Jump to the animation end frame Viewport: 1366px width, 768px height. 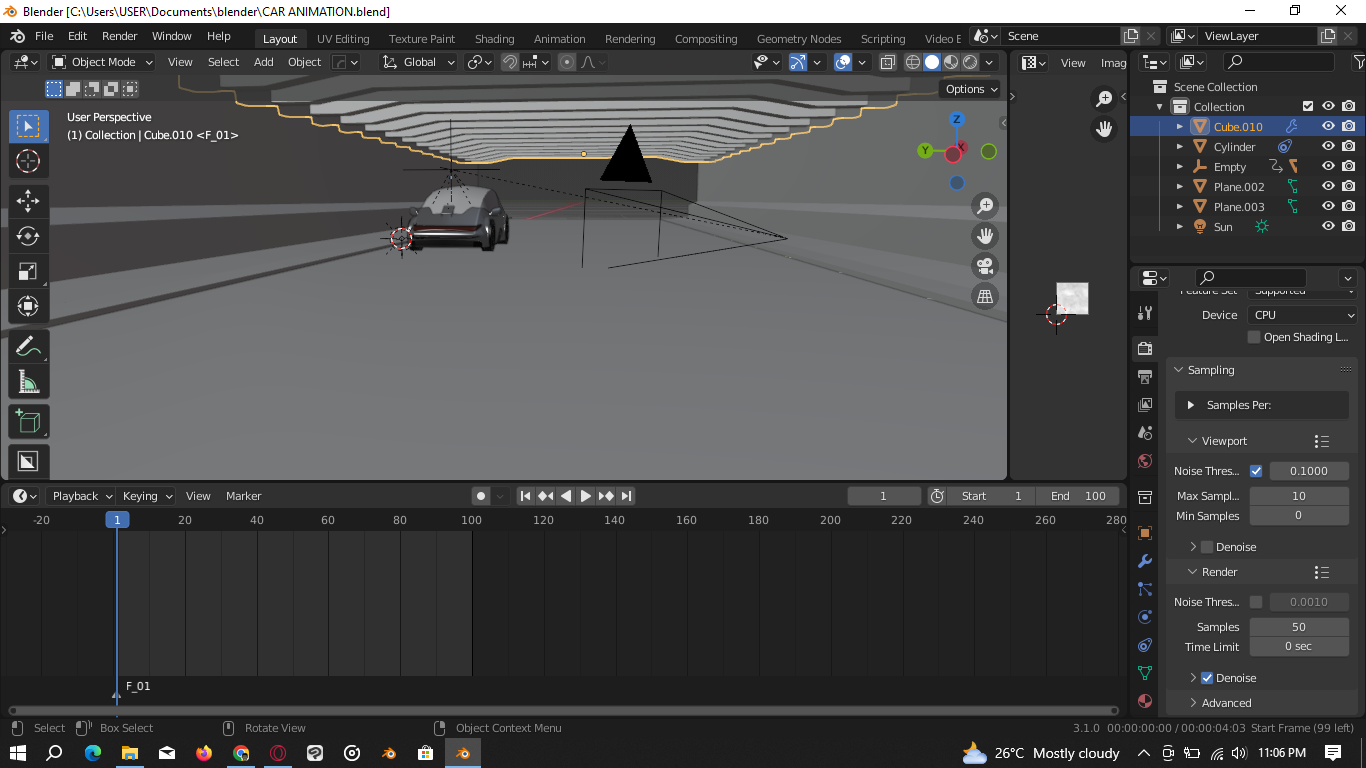[x=626, y=496]
